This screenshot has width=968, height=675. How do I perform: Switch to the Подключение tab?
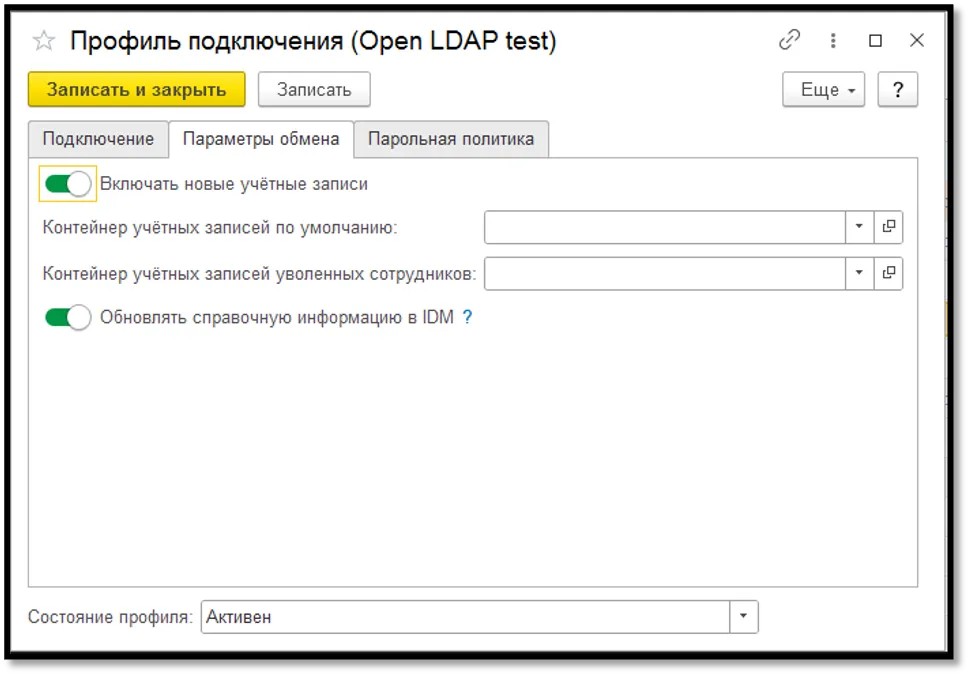coord(100,139)
